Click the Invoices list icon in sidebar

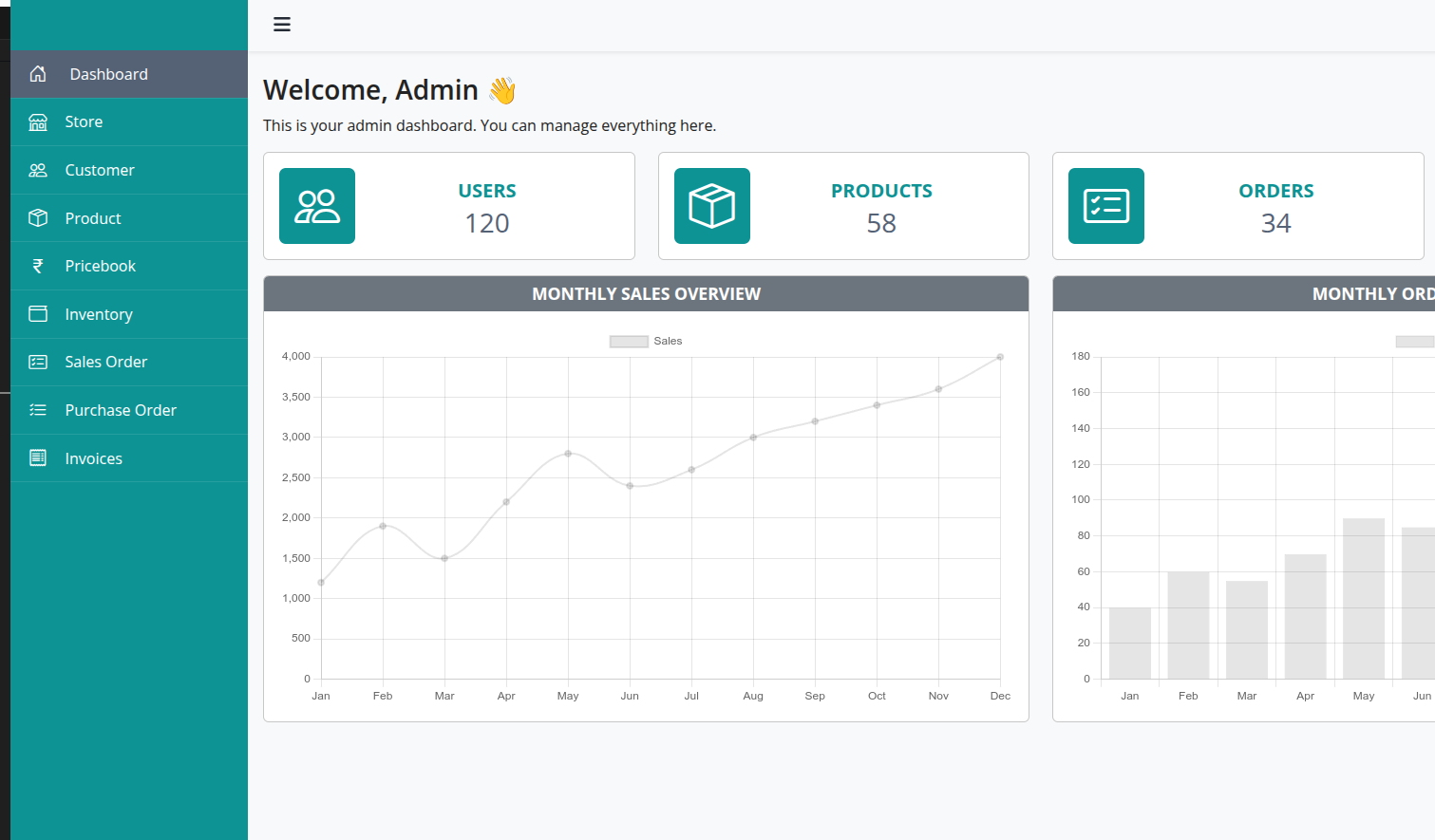[38, 458]
